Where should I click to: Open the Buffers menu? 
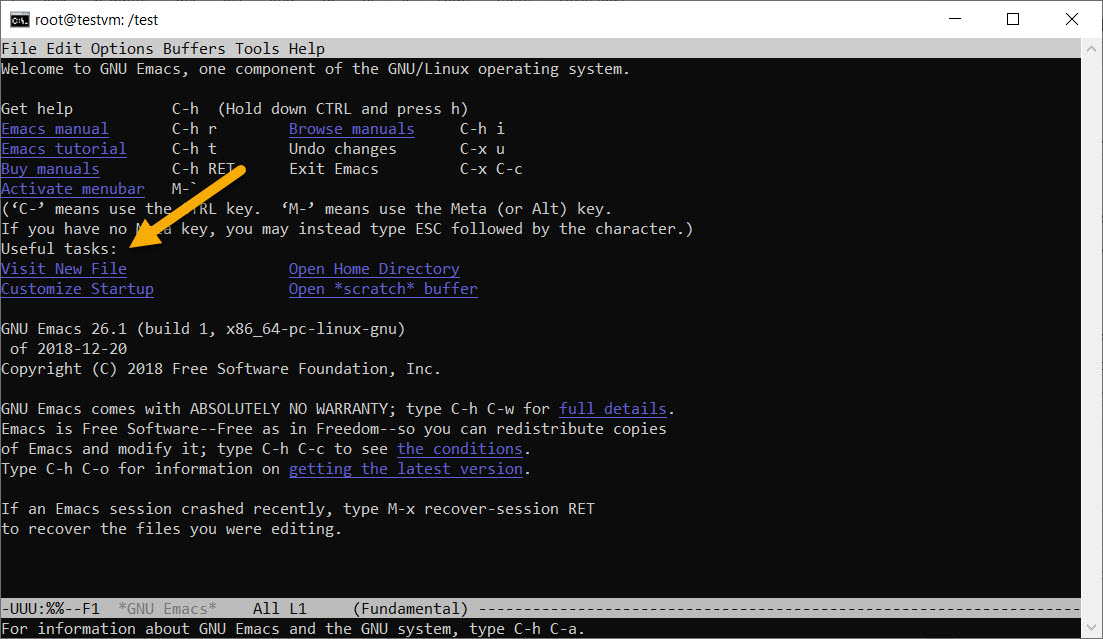(194, 49)
